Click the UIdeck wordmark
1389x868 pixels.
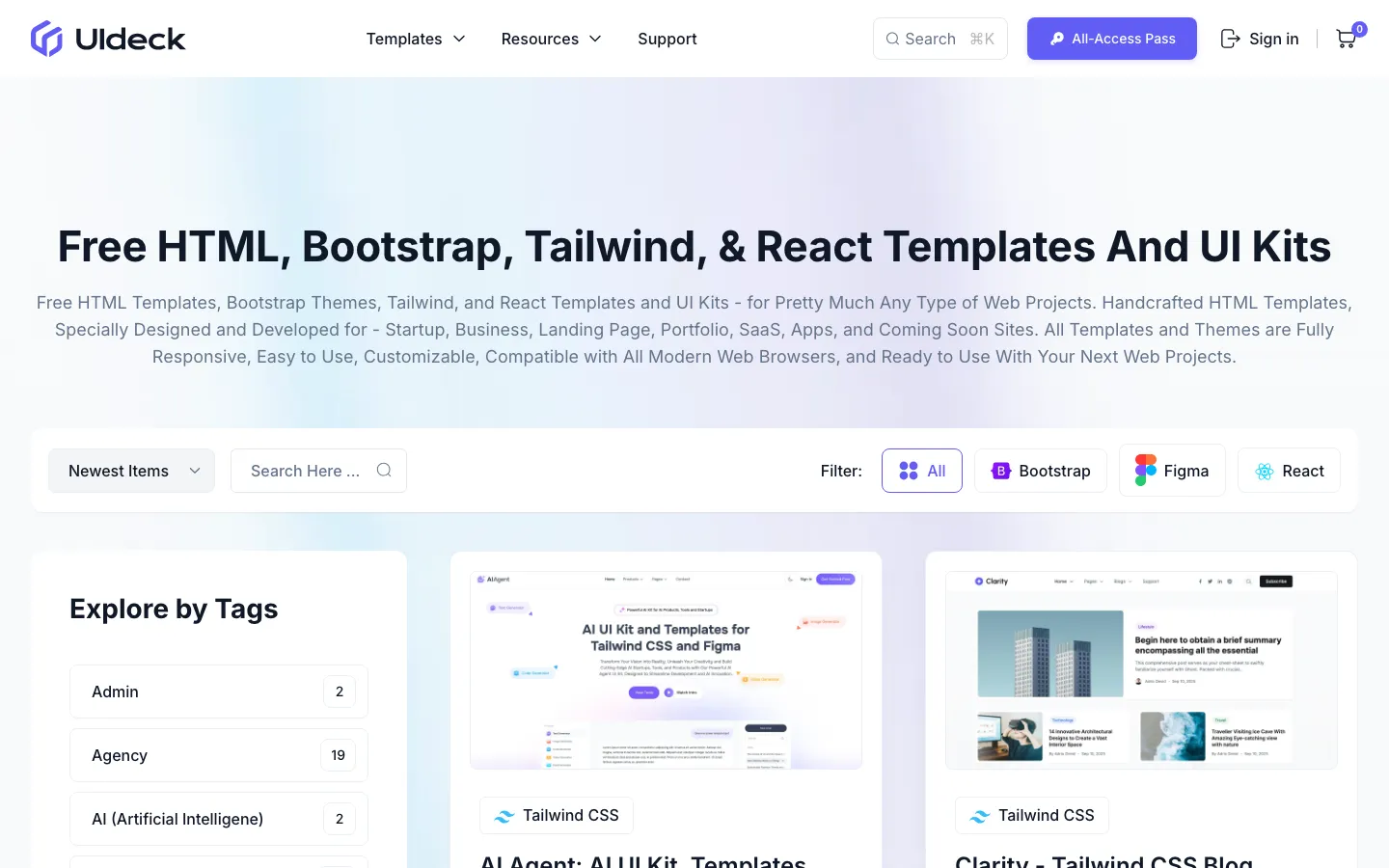click(x=130, y=39)
